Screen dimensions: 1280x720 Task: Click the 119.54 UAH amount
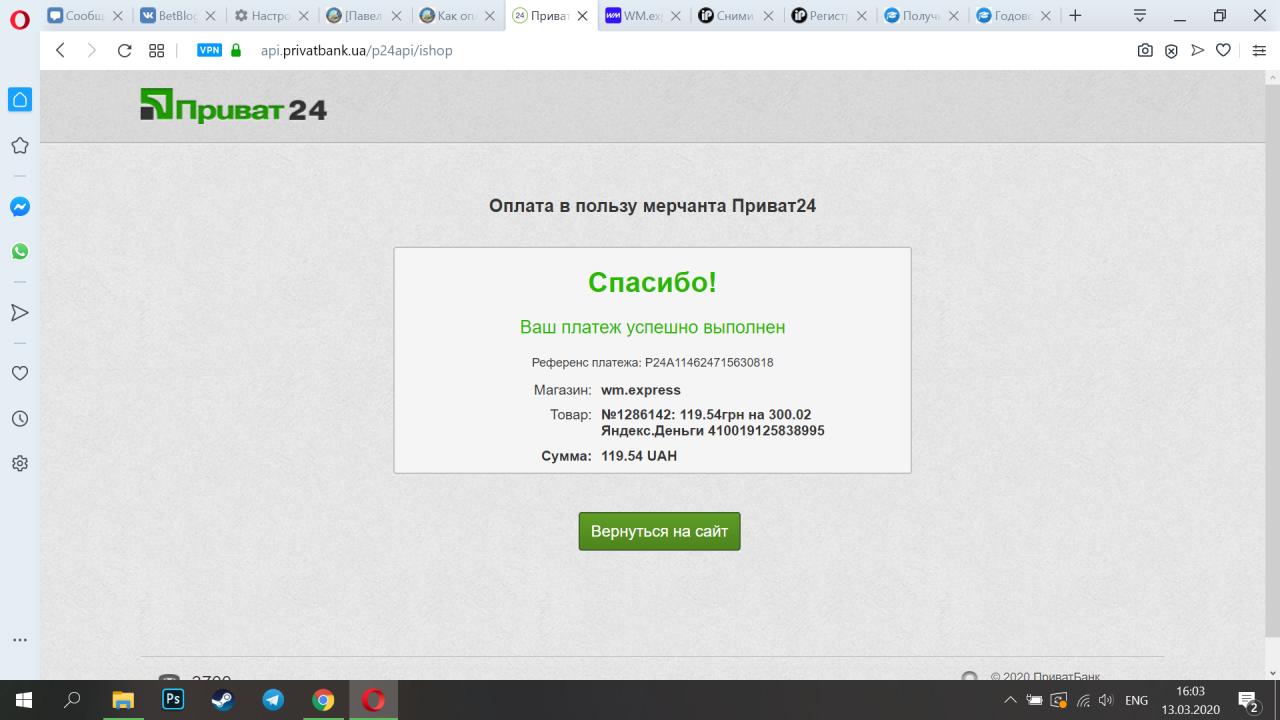tap(639, 456)
